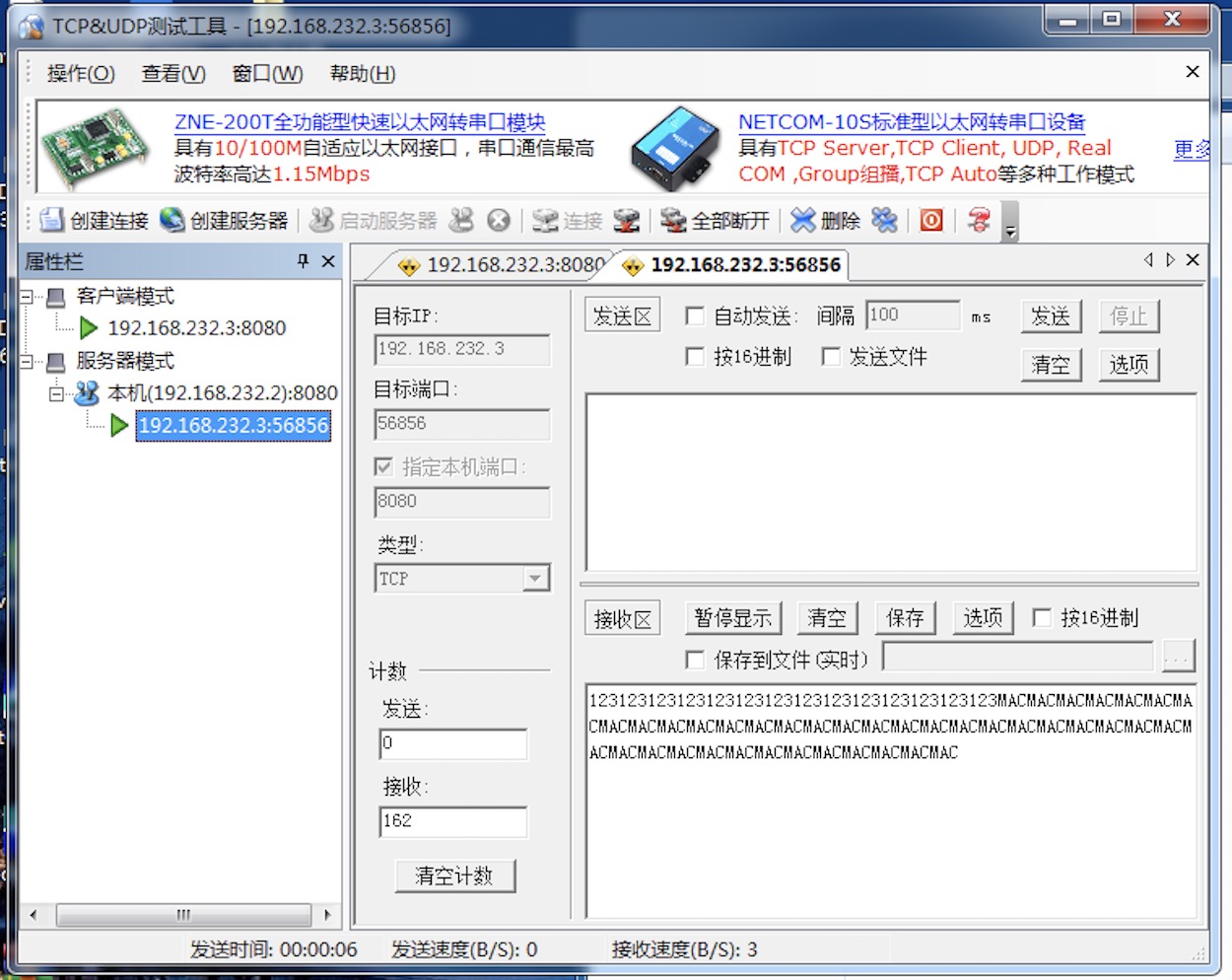Image resolution: width=1232 pixels, height=980 pixels.
Task: Click the red question-mark help icon
Action: pyautogui.click(x=979, y=220)
